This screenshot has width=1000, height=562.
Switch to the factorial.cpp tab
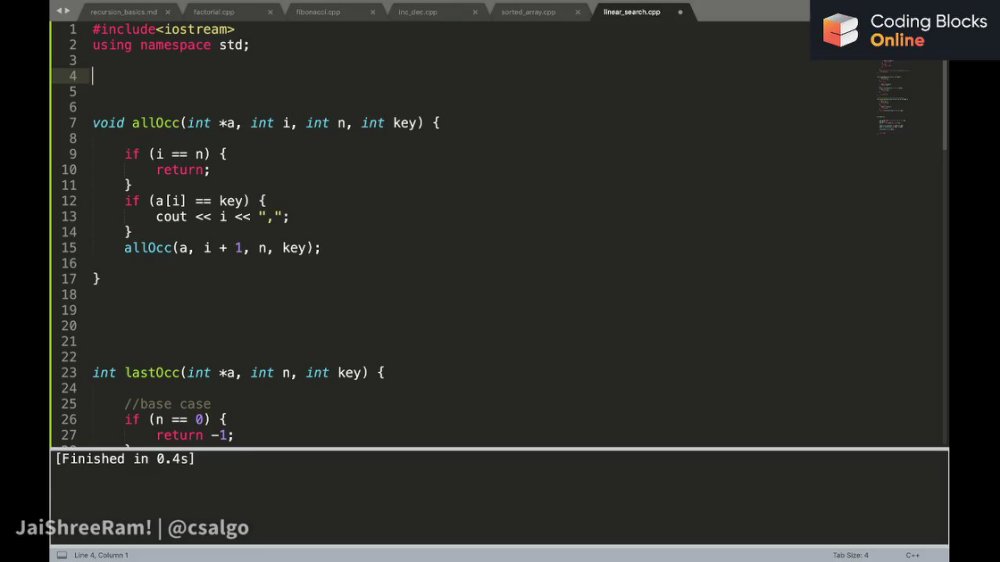tap(214, 12)
